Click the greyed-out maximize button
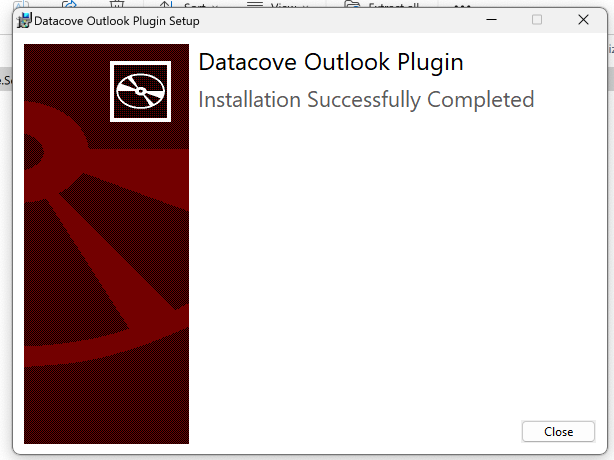614x460 pixels. 537,20
